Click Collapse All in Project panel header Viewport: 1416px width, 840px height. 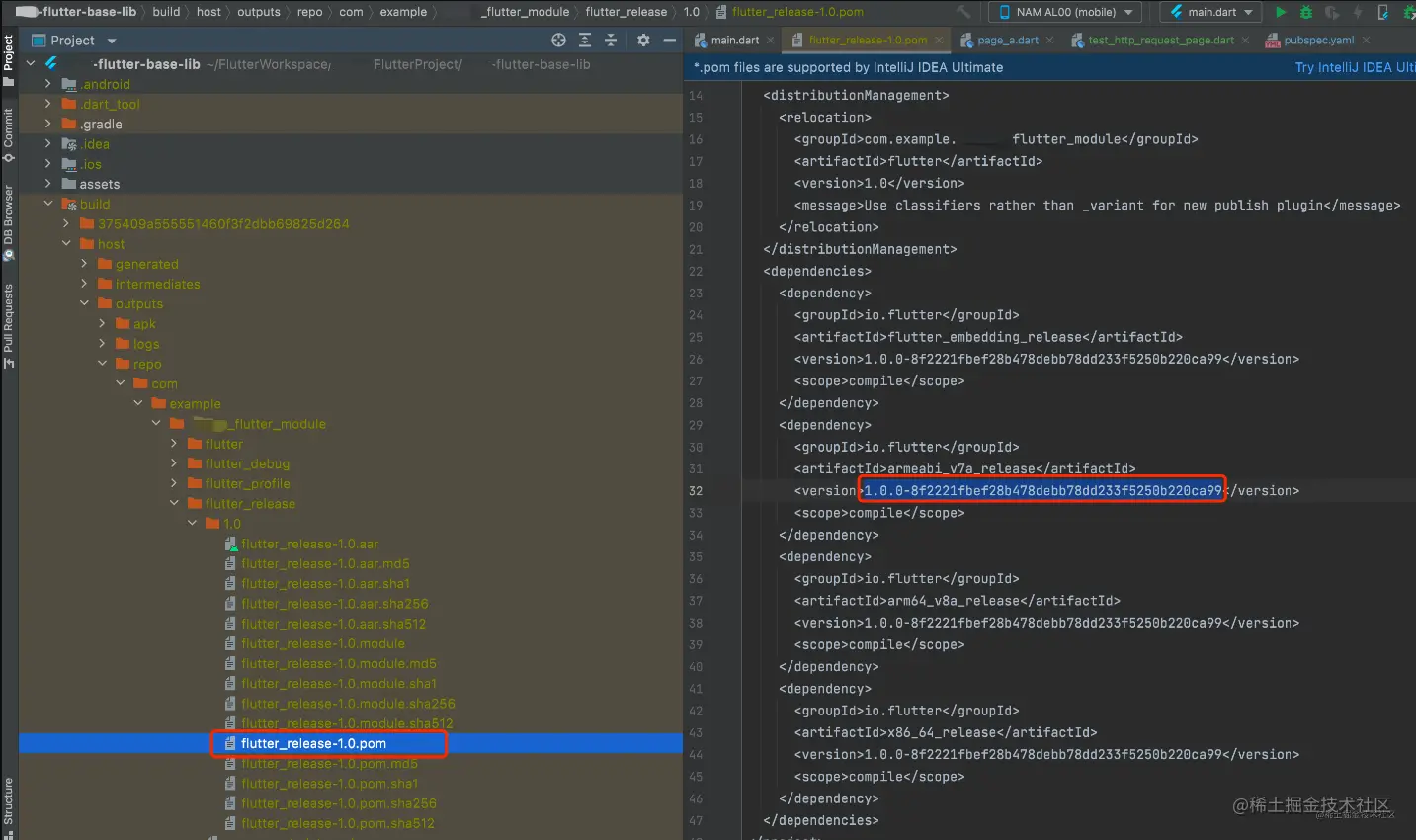tap(611, 40)
